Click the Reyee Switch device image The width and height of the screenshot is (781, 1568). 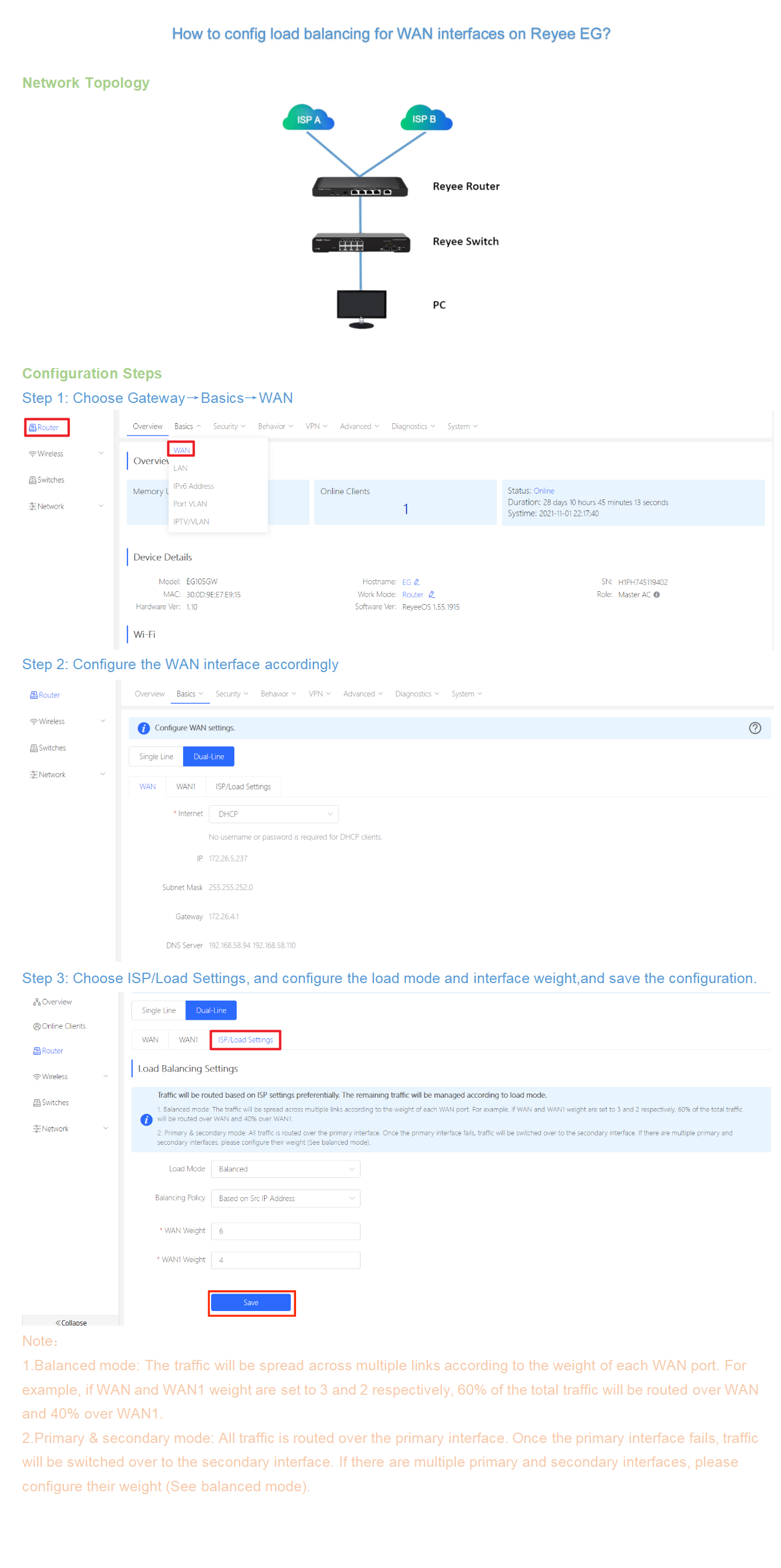(x=361, y=243)
